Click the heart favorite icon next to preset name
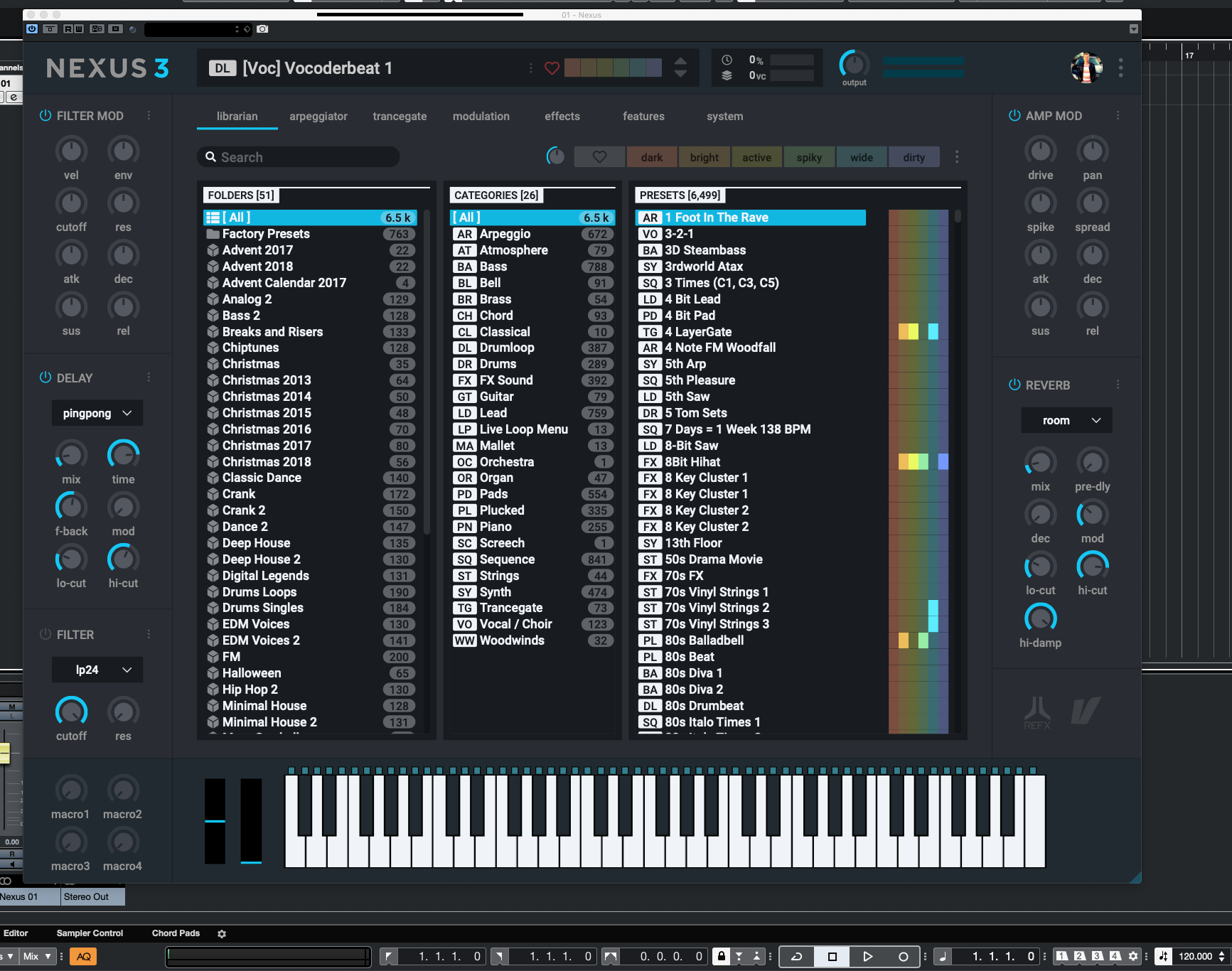Viewport: 1232px width, 971px height. click(552, 68)
